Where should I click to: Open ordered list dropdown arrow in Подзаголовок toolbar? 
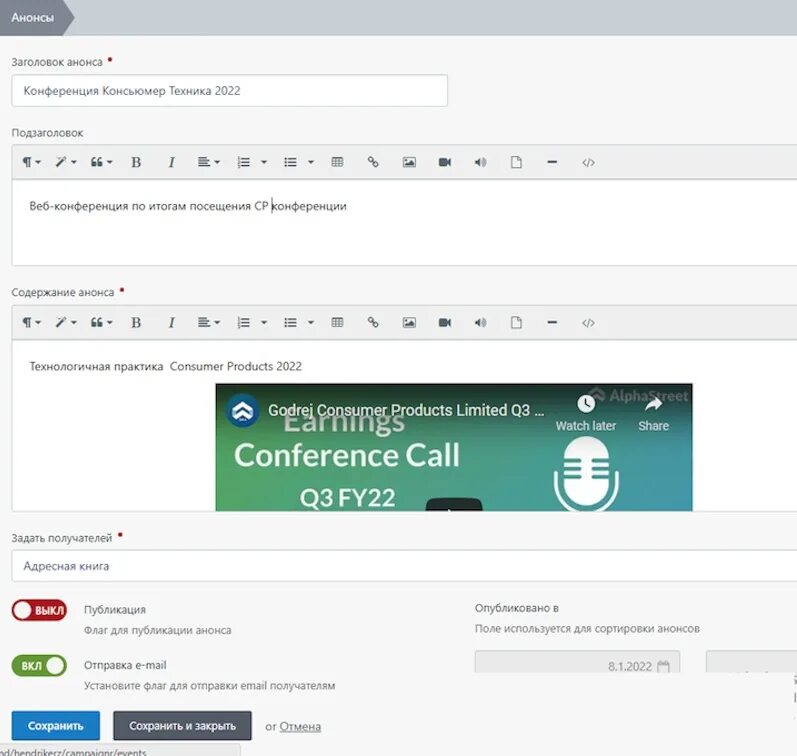(264, 162)
